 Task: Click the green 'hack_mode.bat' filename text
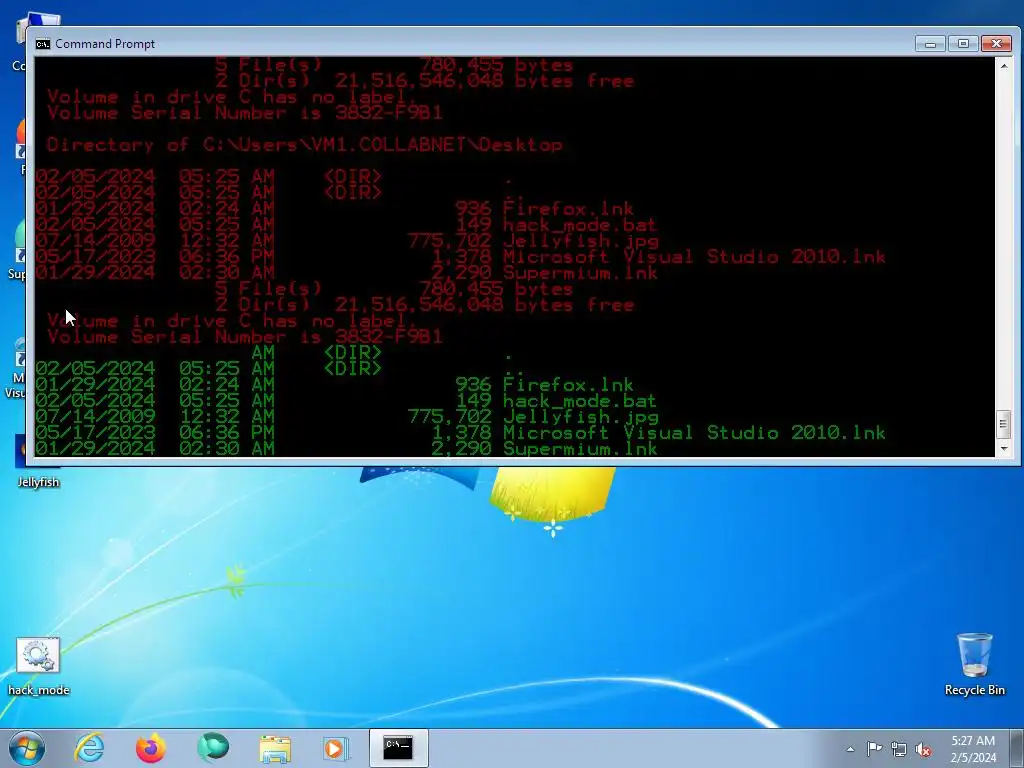pyautogui.click(x=579, y=401)
